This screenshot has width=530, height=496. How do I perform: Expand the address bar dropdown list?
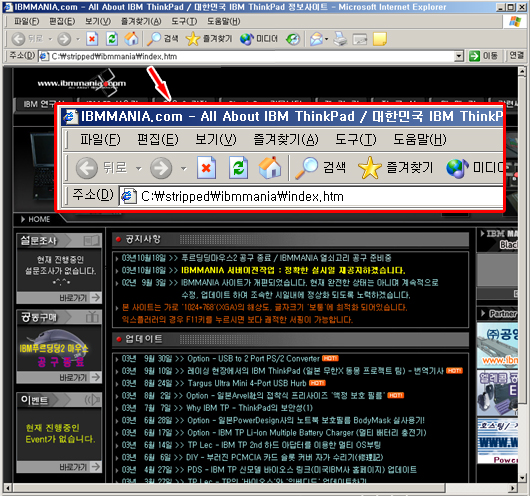pos(458,56)
